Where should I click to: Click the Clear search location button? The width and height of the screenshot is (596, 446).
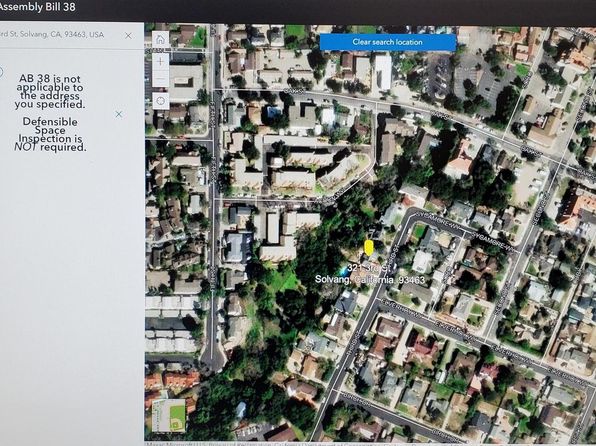[388, 42]
